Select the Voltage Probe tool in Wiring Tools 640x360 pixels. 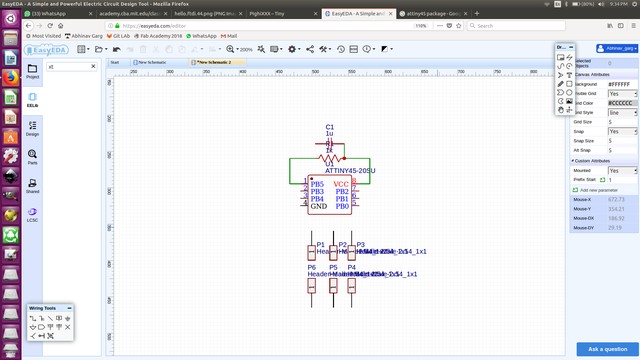[x=33, y=336]
